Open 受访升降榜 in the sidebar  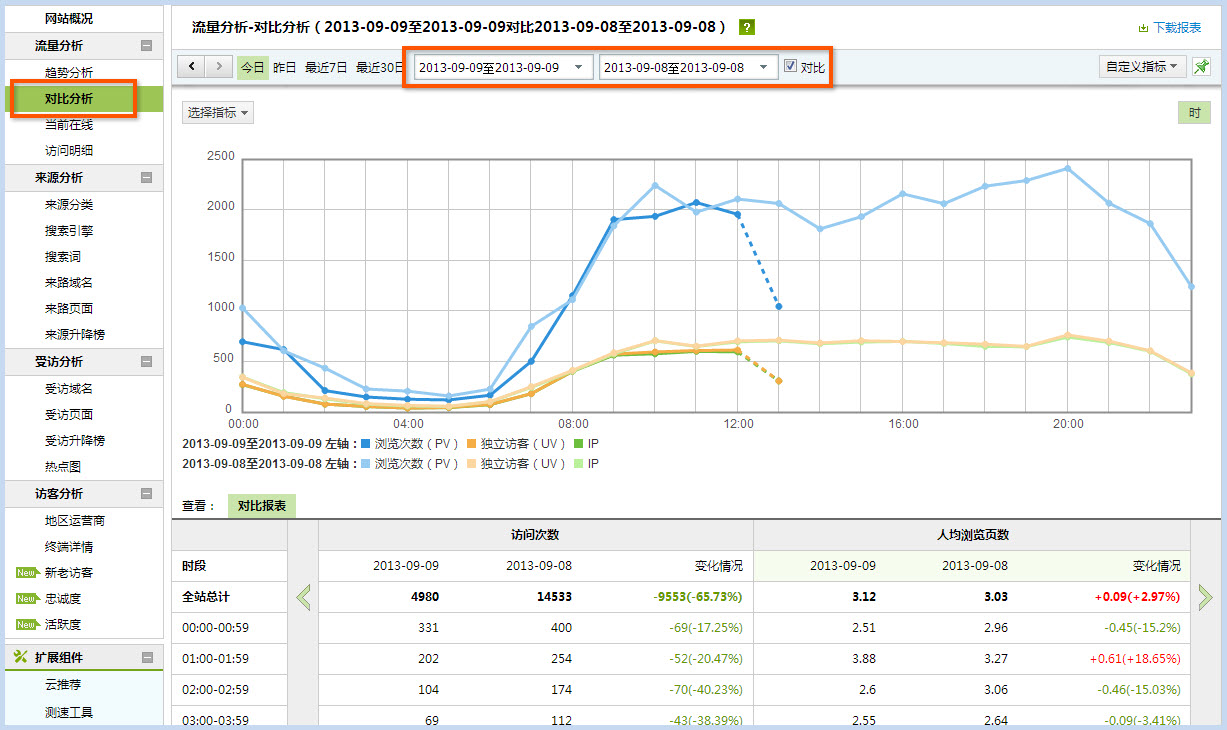75,440
